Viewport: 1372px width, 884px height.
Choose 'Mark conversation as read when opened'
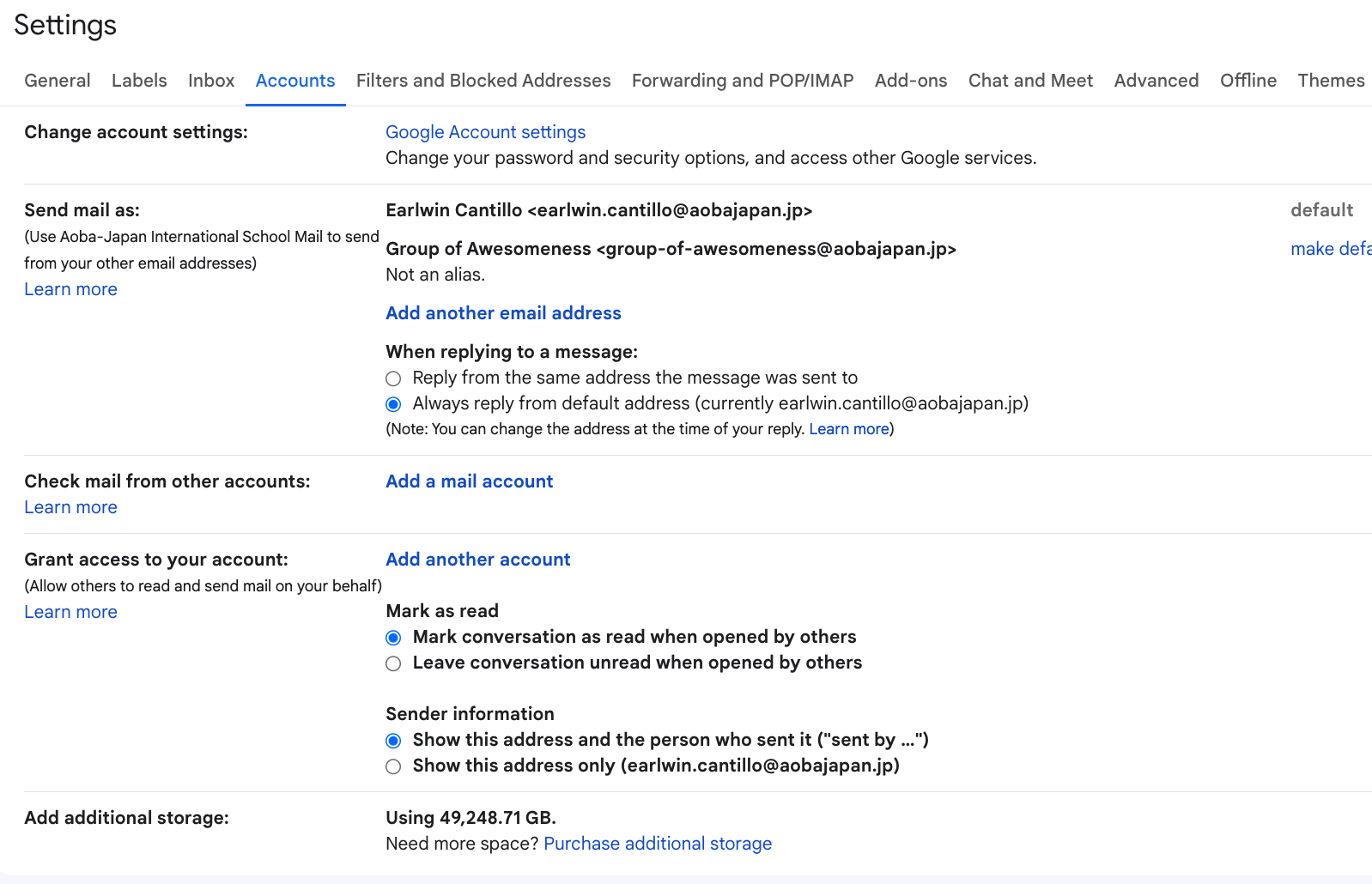tap(393, 638)
